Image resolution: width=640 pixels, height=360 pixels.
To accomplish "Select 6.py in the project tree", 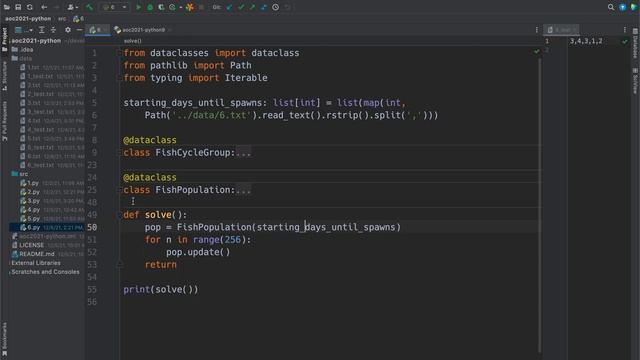I will pyautogui.click(x=47, y=227).
